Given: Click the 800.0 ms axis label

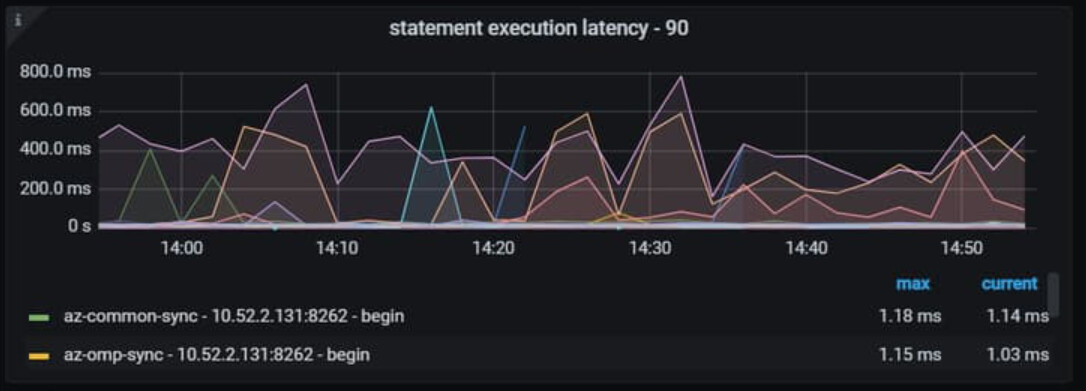Looking at the screenshot, I should click(55, 72).
